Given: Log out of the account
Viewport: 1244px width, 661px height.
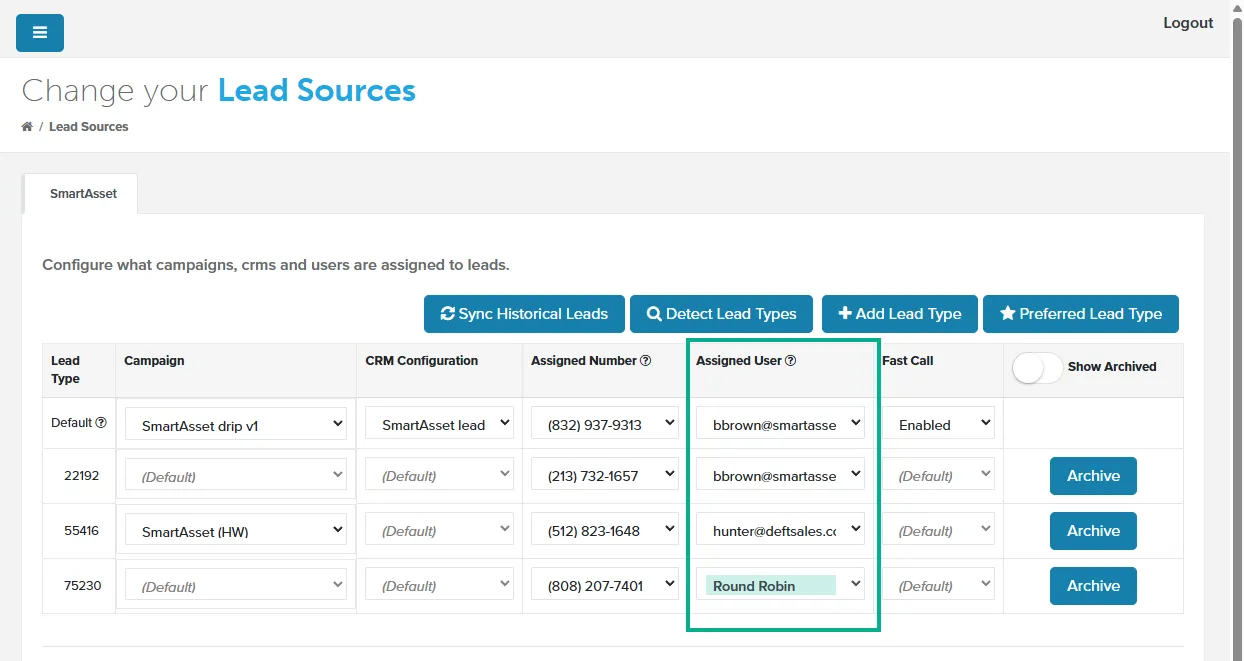Looking at the screenshot, I should tap(1188, 23).
